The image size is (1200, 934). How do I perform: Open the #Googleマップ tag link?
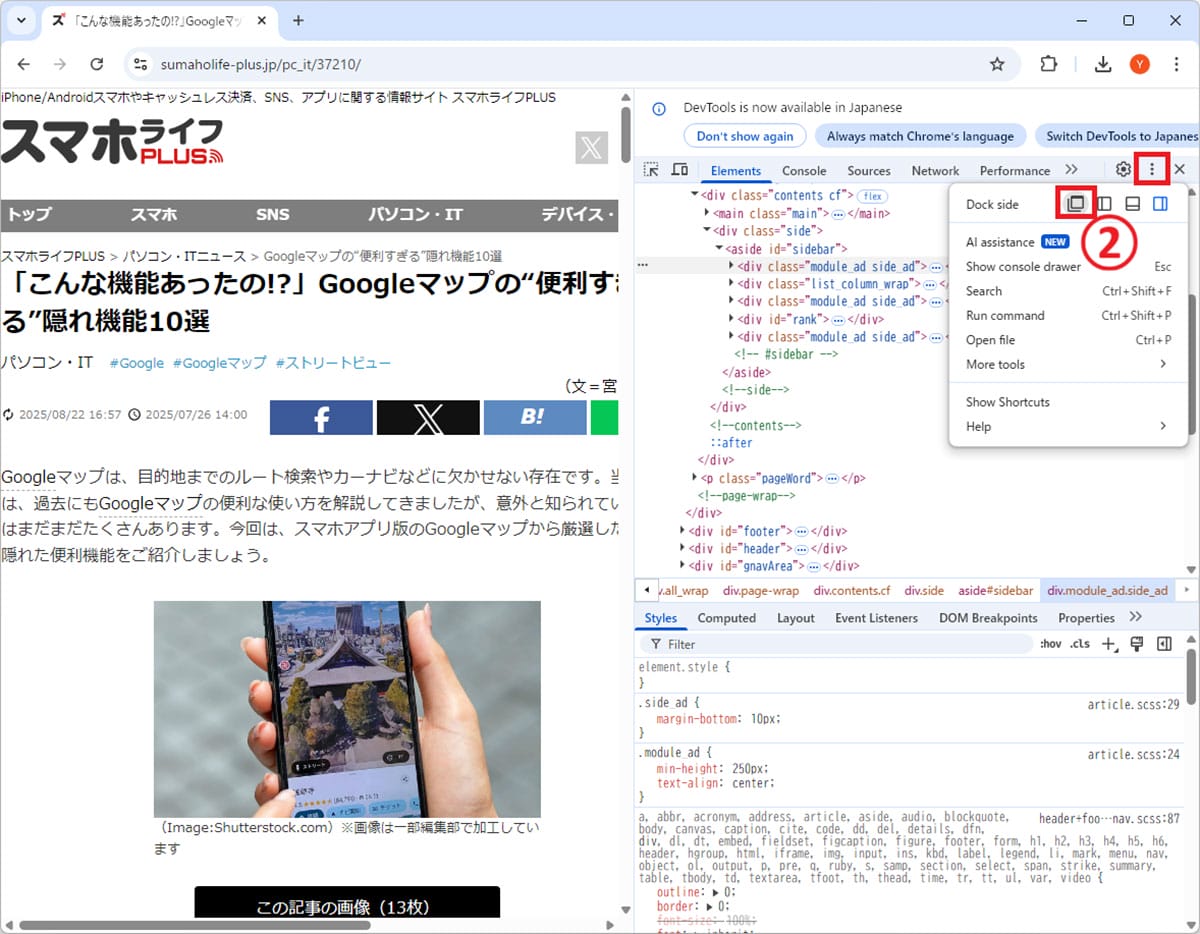click(219, 363)
